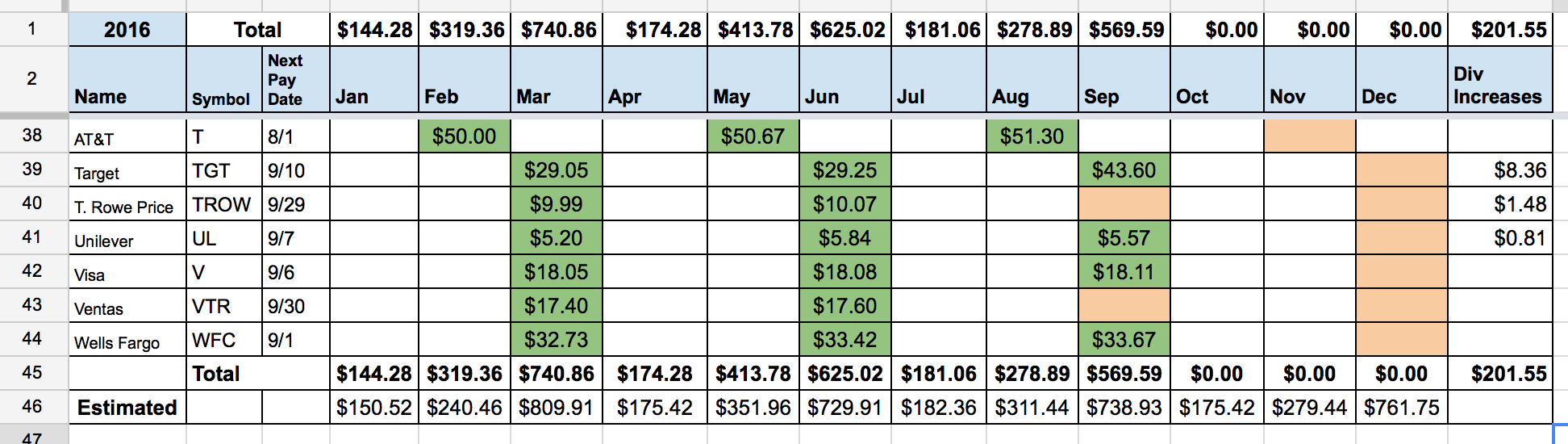Select Visa's March $18.05 cell
1568x444 pixels.
(x=556, y=272)
